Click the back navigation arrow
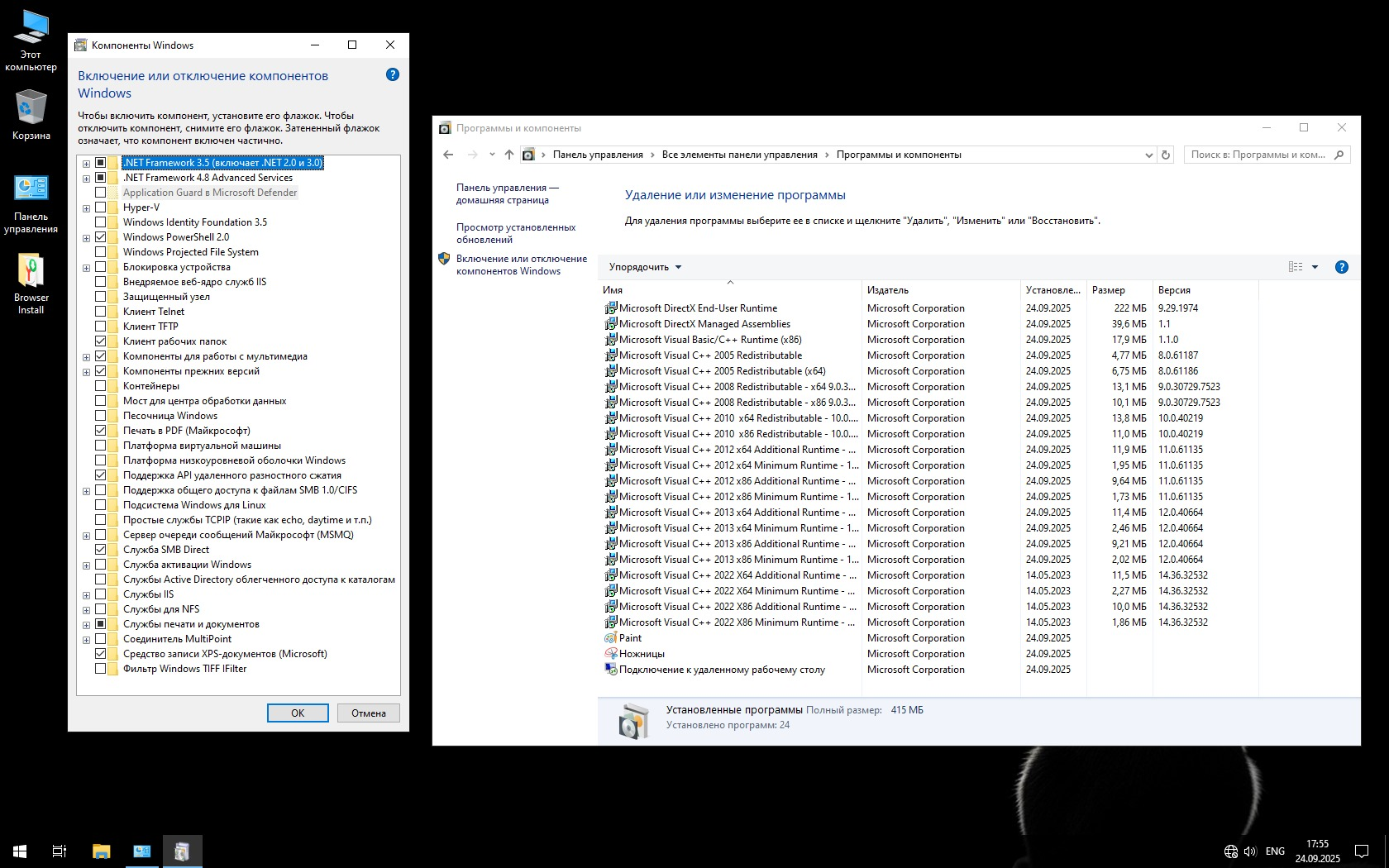The width and height of the screenshot is (1389, 868). [x=448, y=155]
